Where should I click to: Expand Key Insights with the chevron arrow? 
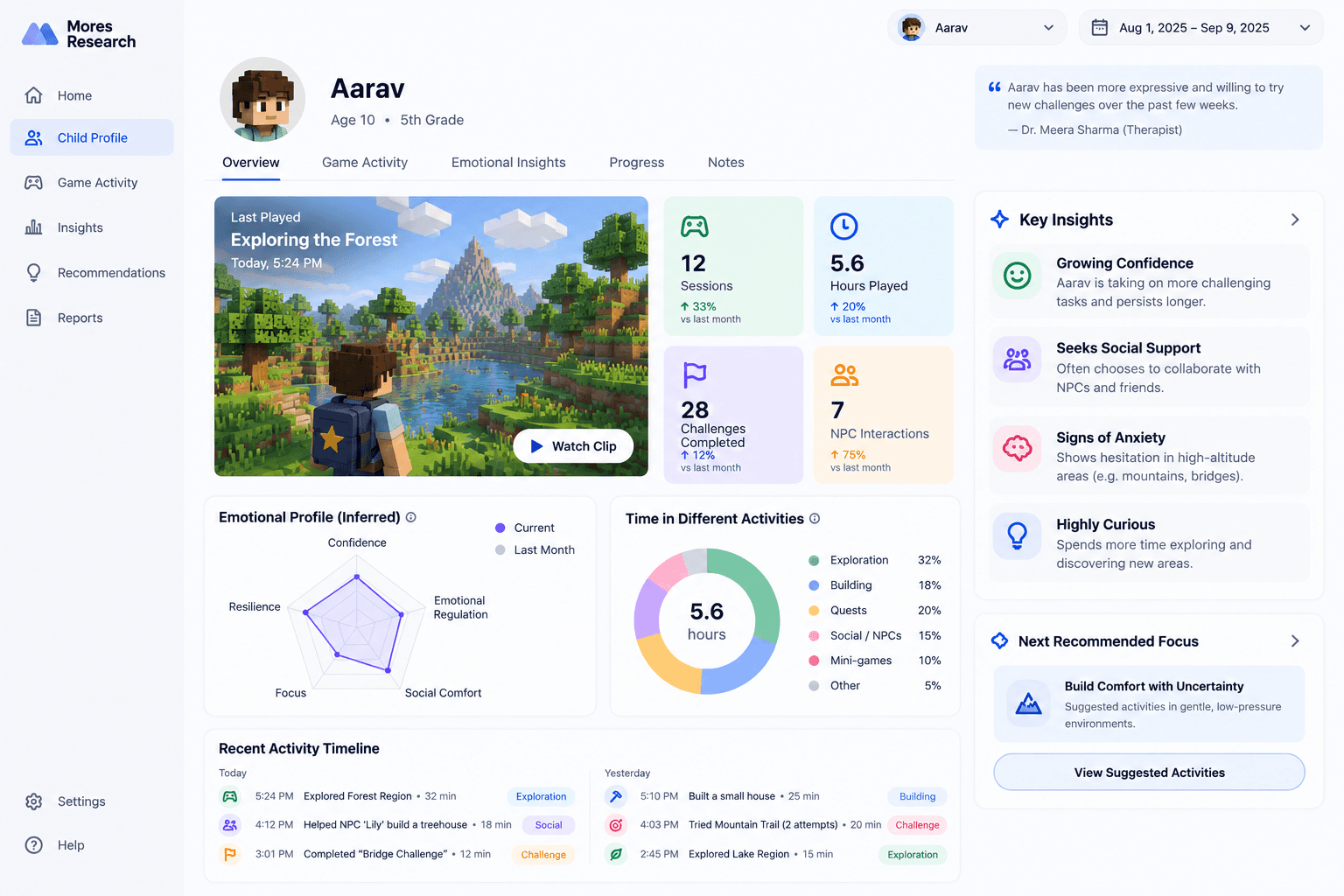pyautogui.click(x=1295, y=220)
